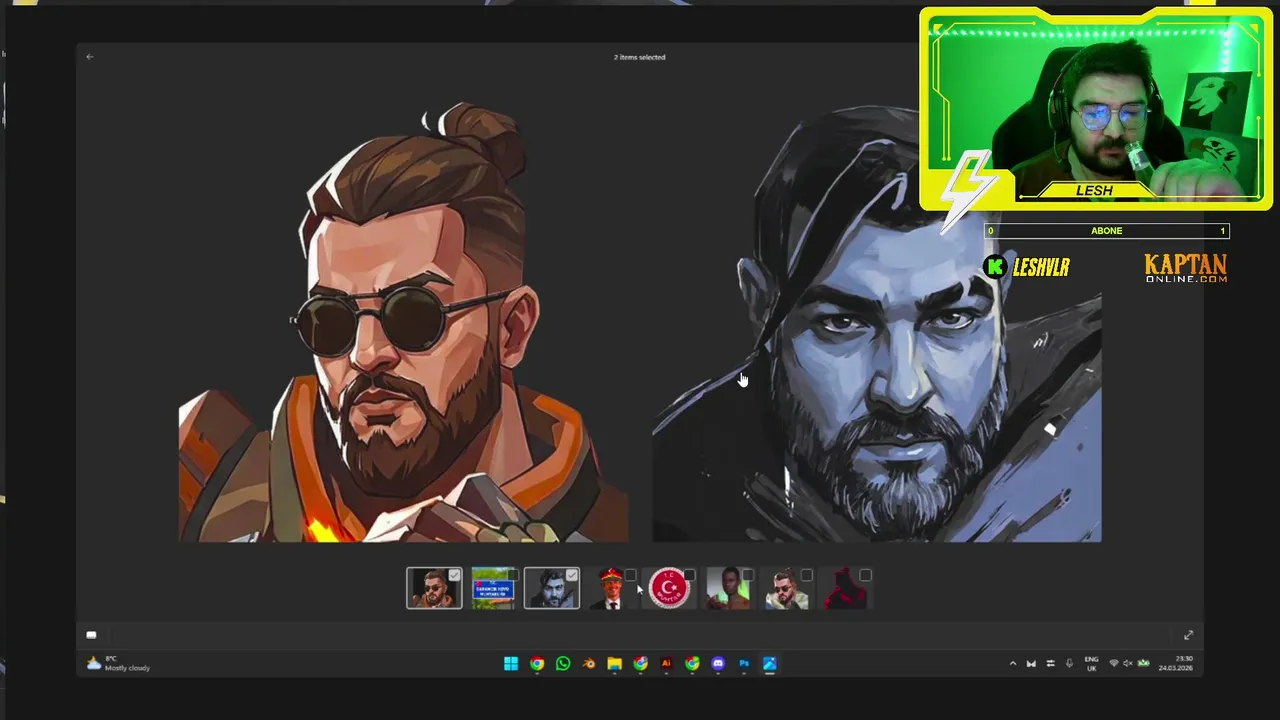Open WhatsApp from the taskbar
Image resolution: width=1280 pixels, height=720 pixels.
[563, 663]
